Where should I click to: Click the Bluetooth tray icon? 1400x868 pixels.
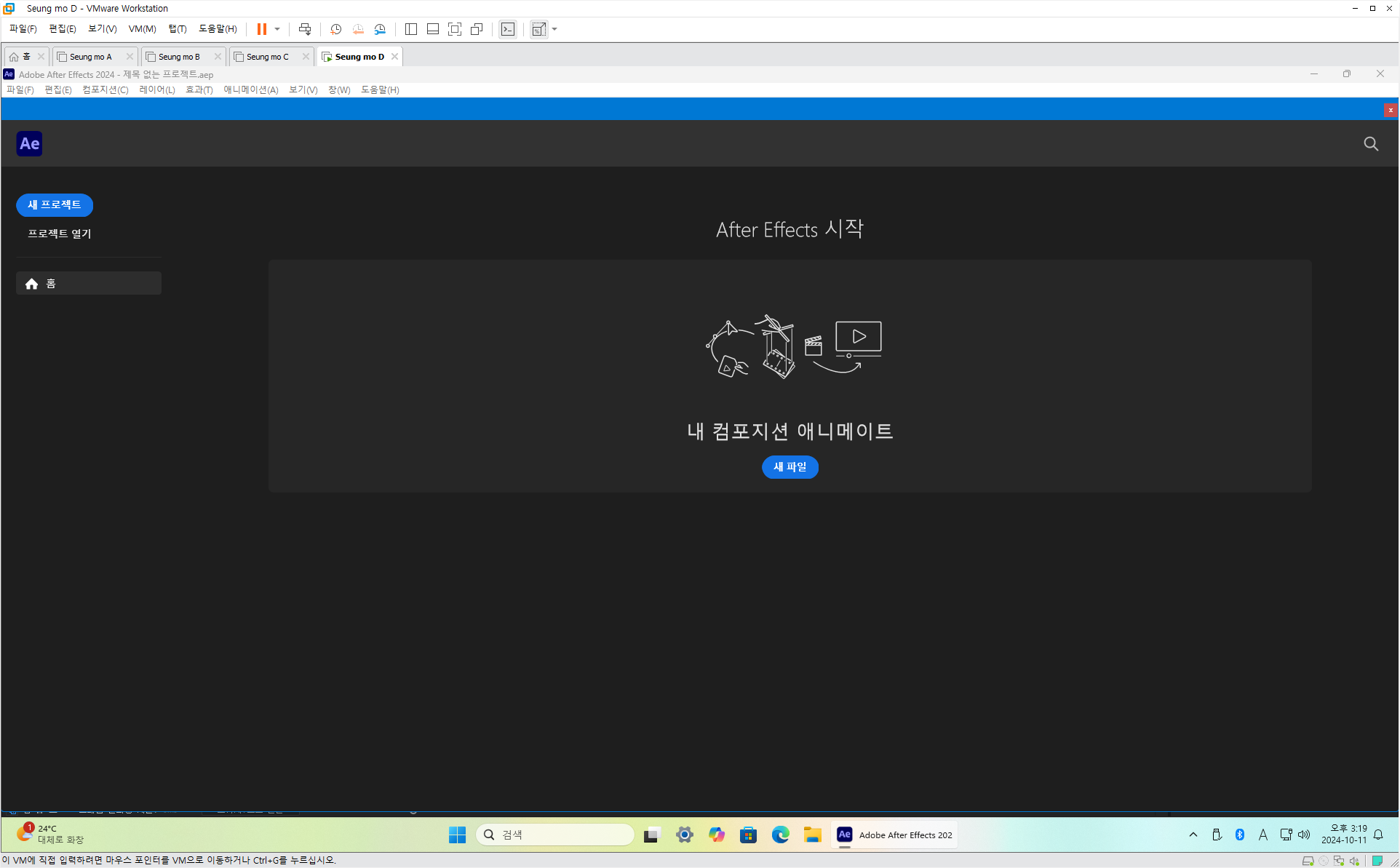point(1240,835)
